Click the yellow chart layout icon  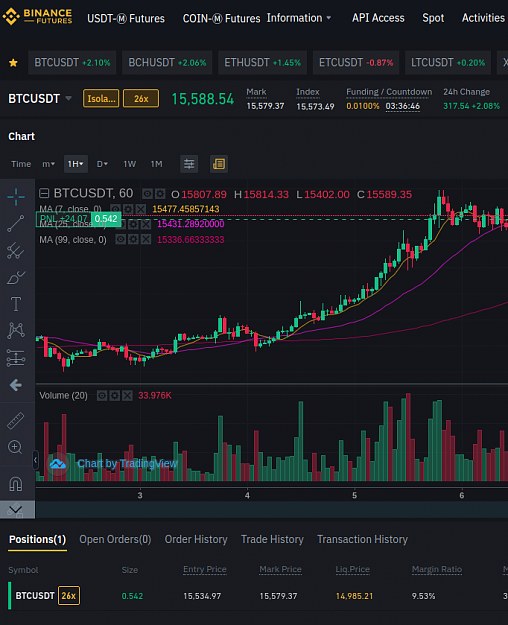(219, 164)
